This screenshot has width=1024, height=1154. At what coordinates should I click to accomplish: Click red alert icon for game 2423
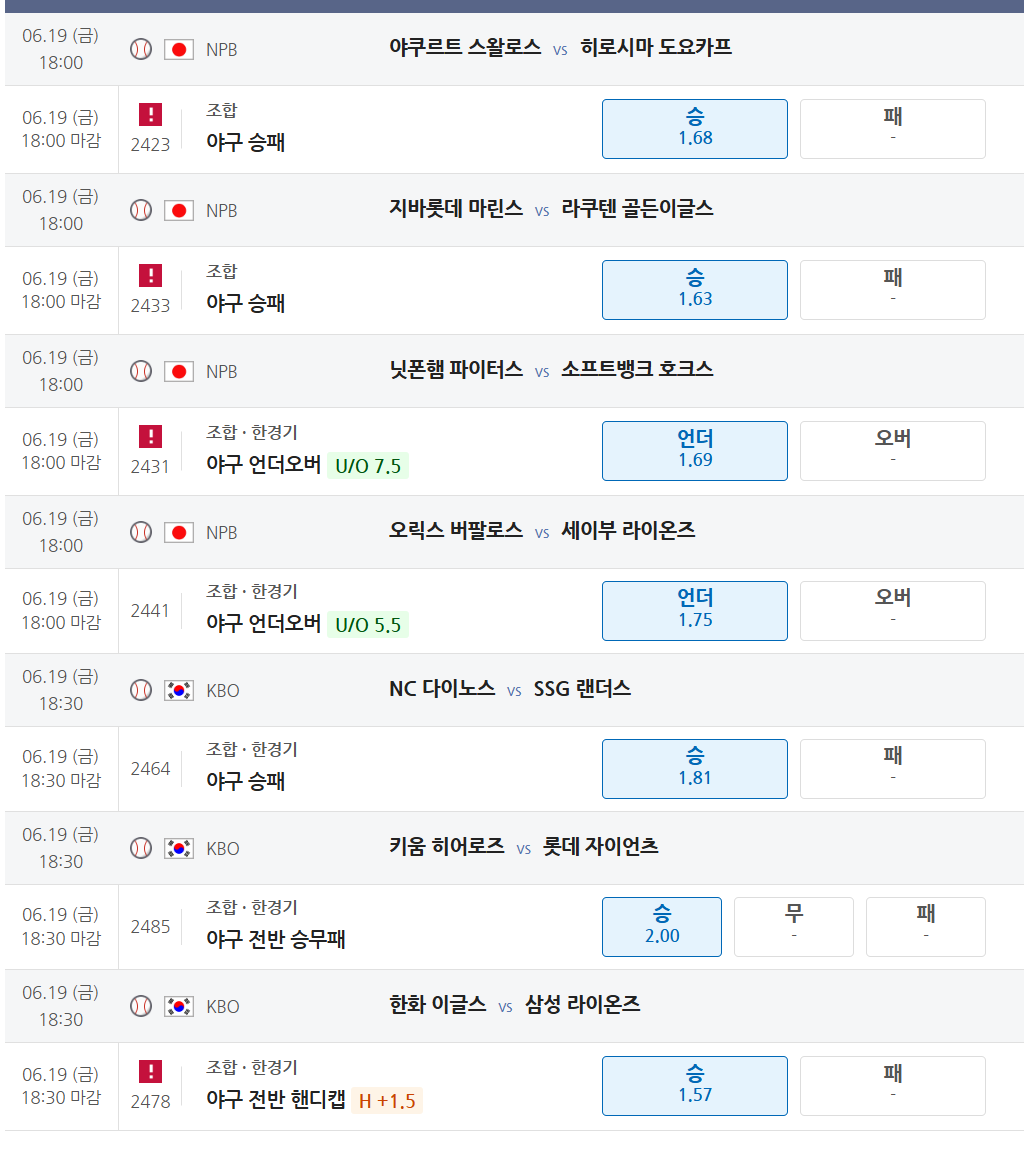pos(150,115)
